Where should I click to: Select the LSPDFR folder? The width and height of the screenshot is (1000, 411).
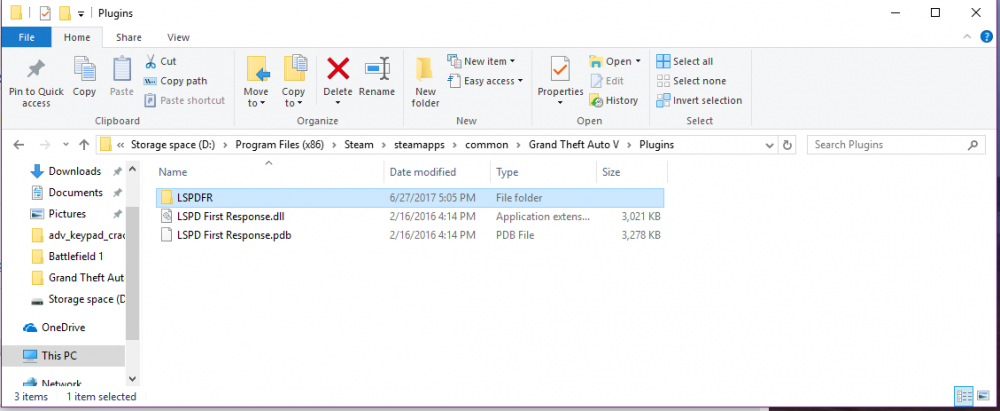click(409, 198)
